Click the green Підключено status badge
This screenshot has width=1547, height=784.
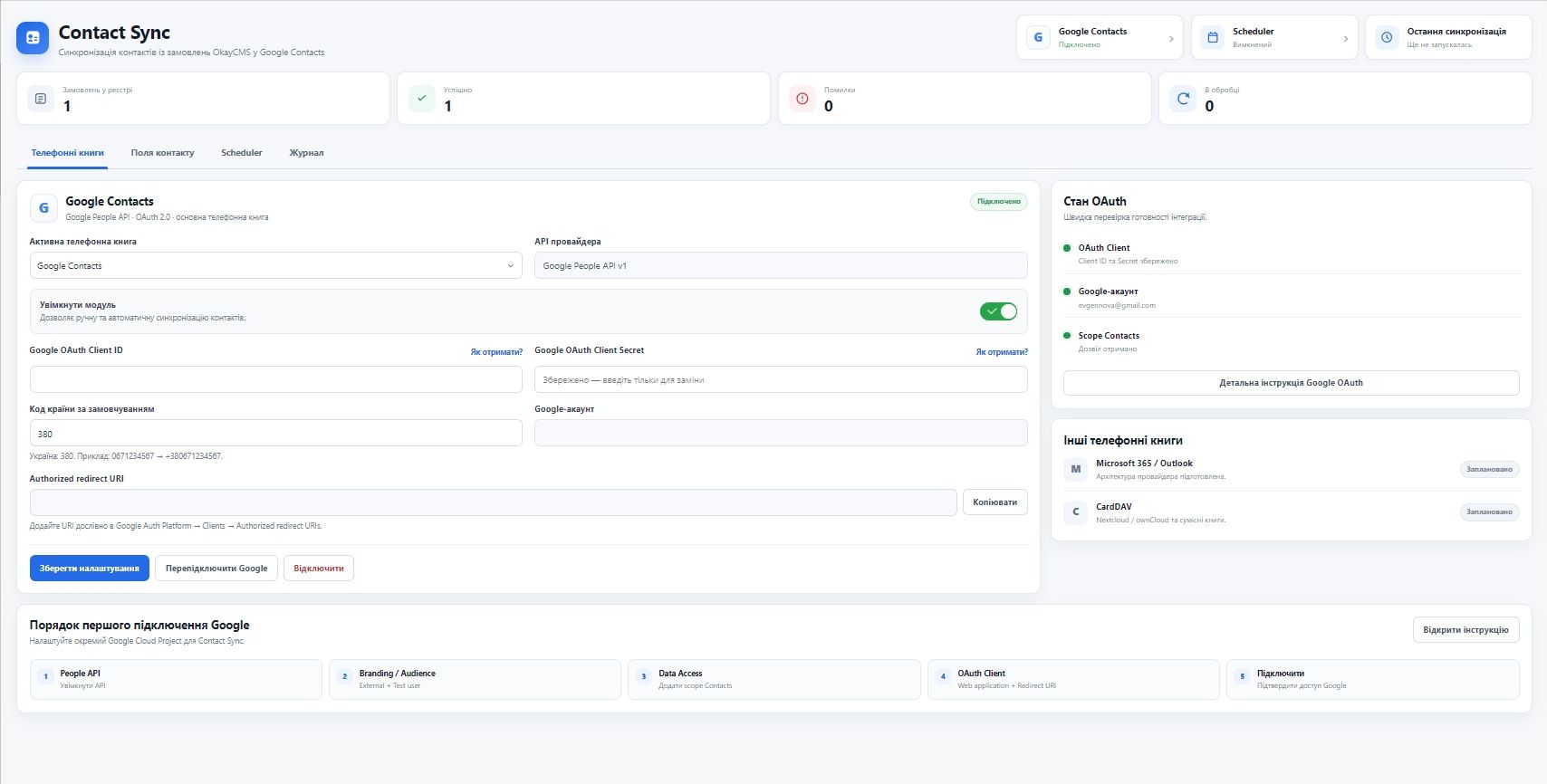[998, 202]
